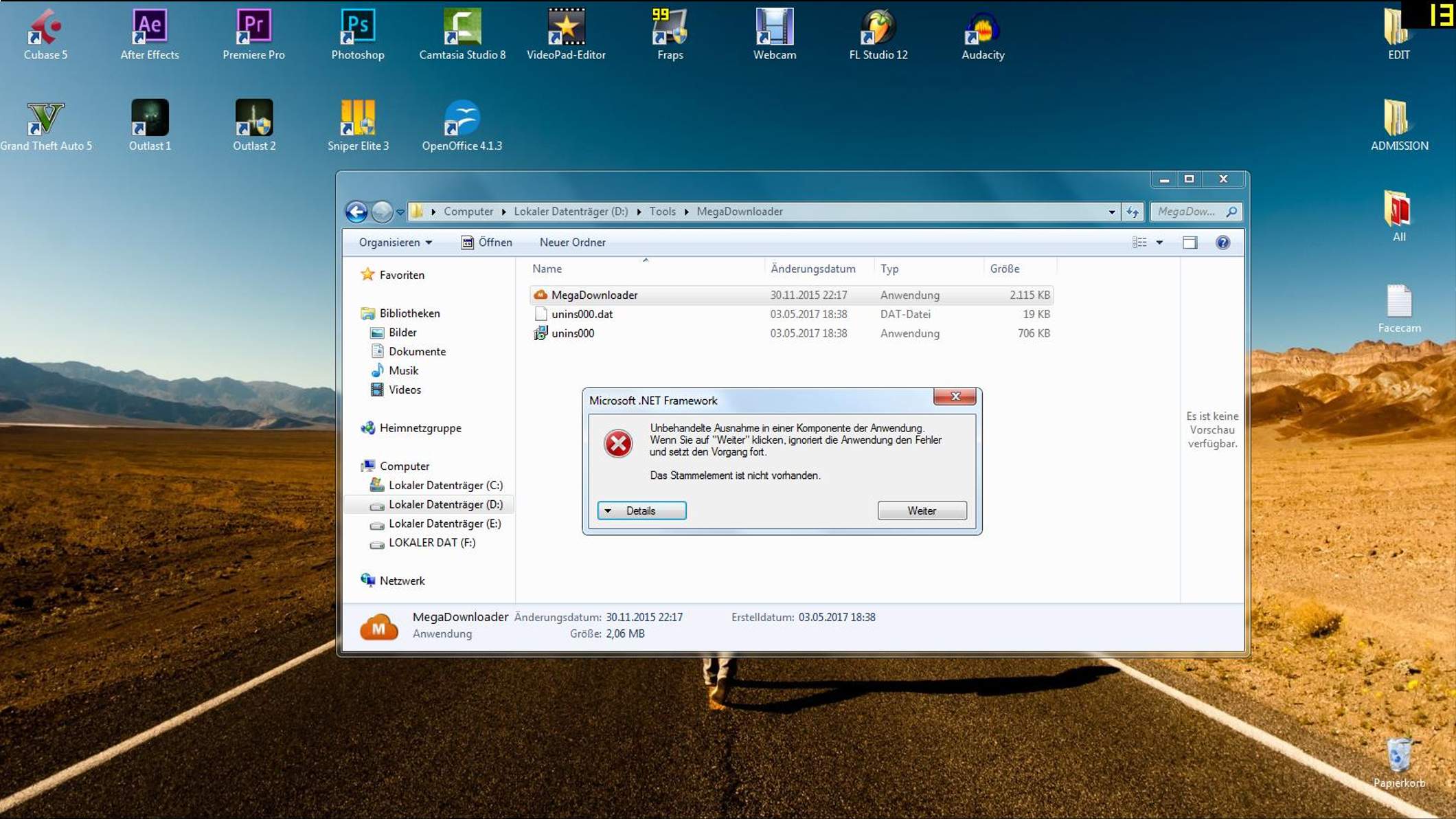Navigate to Tools in the breadcrumb bar
Screen dimensions: 1456x819
coord(661,212)
